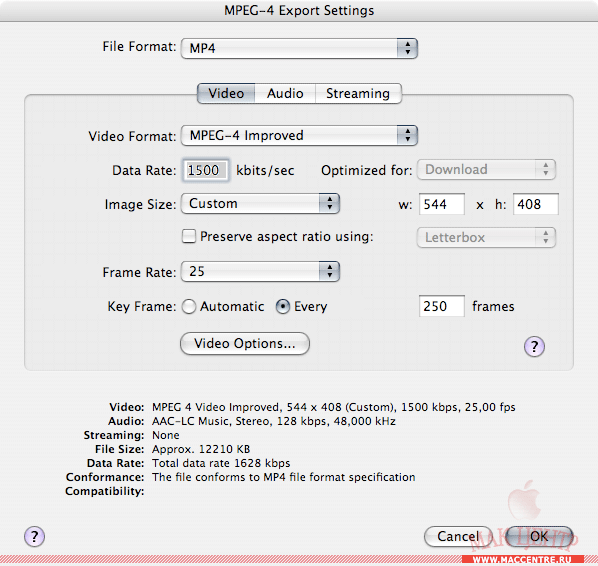Confirm settings with the OK button
Screen dimensions: 598x566
click(x=539, y=537)
